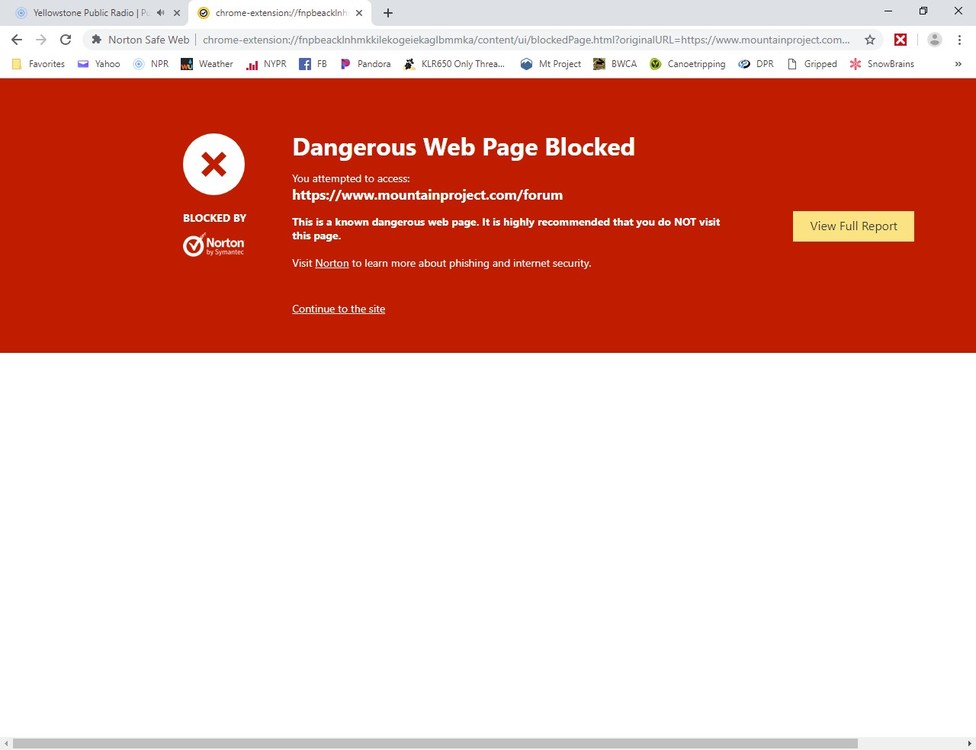
Task: Open the NYPR bookmark
Action: 266,63
